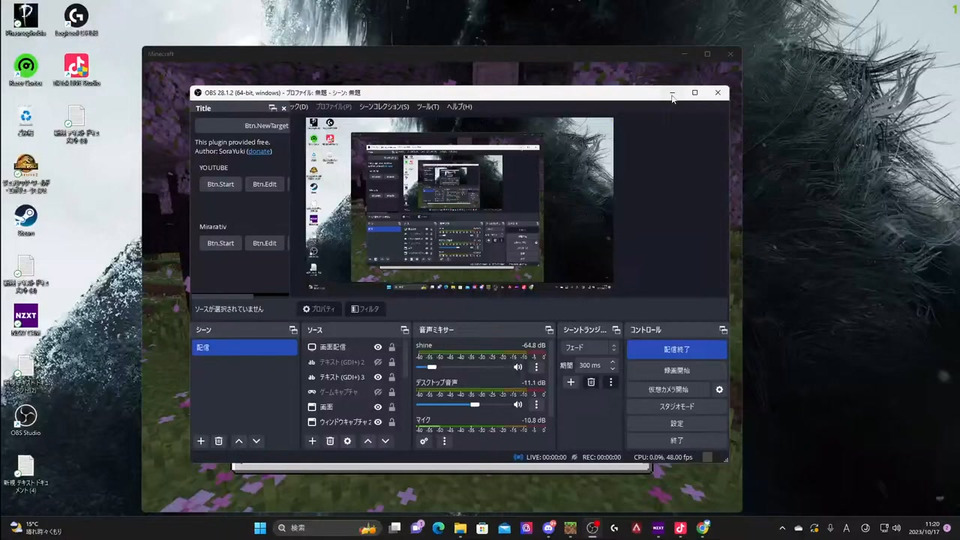Click Btn.Edit under Mirrativ
This screenshot has height=540, width=960.
tap(264, 243)
